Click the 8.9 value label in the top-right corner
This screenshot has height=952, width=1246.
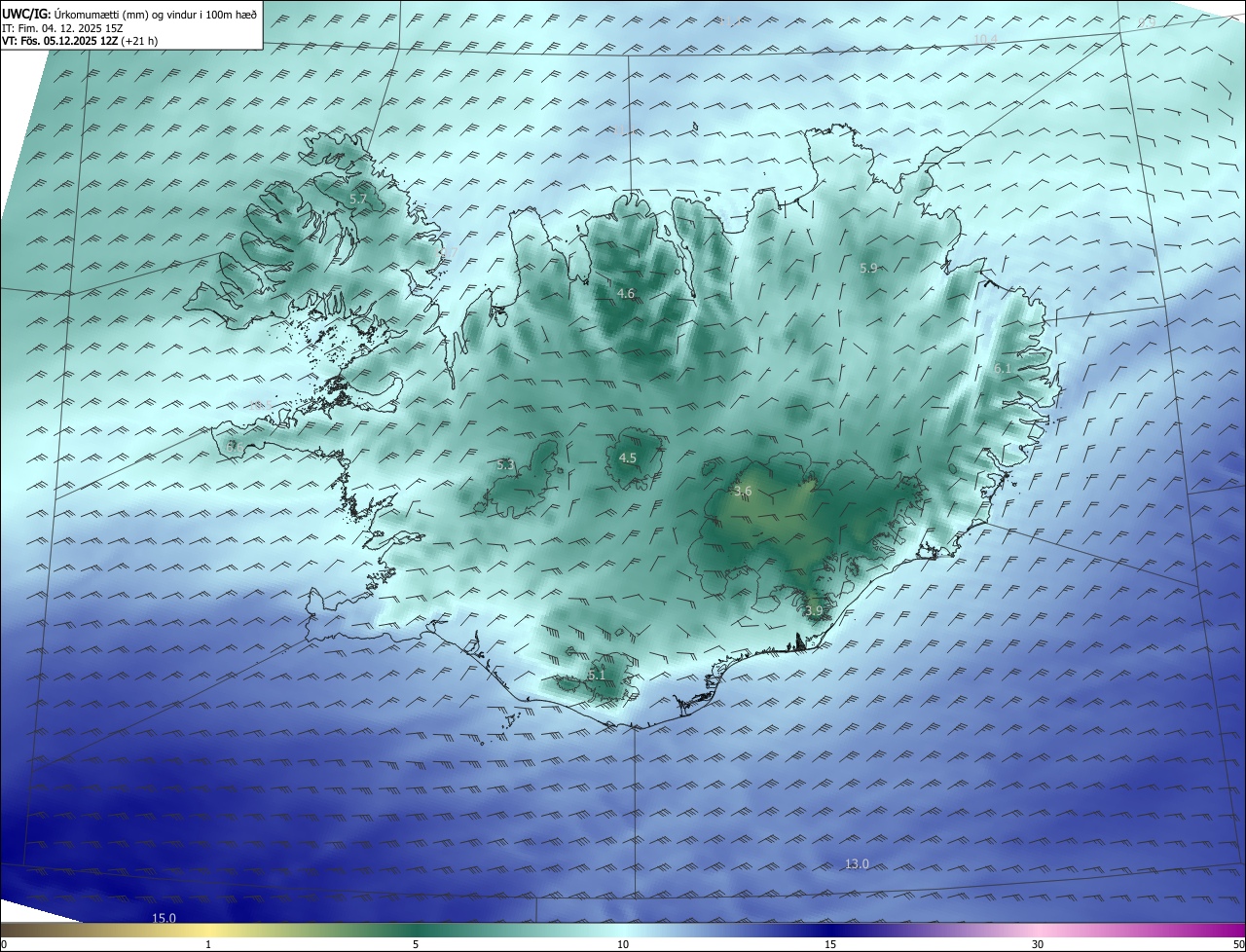click(x=1148, y=21)
